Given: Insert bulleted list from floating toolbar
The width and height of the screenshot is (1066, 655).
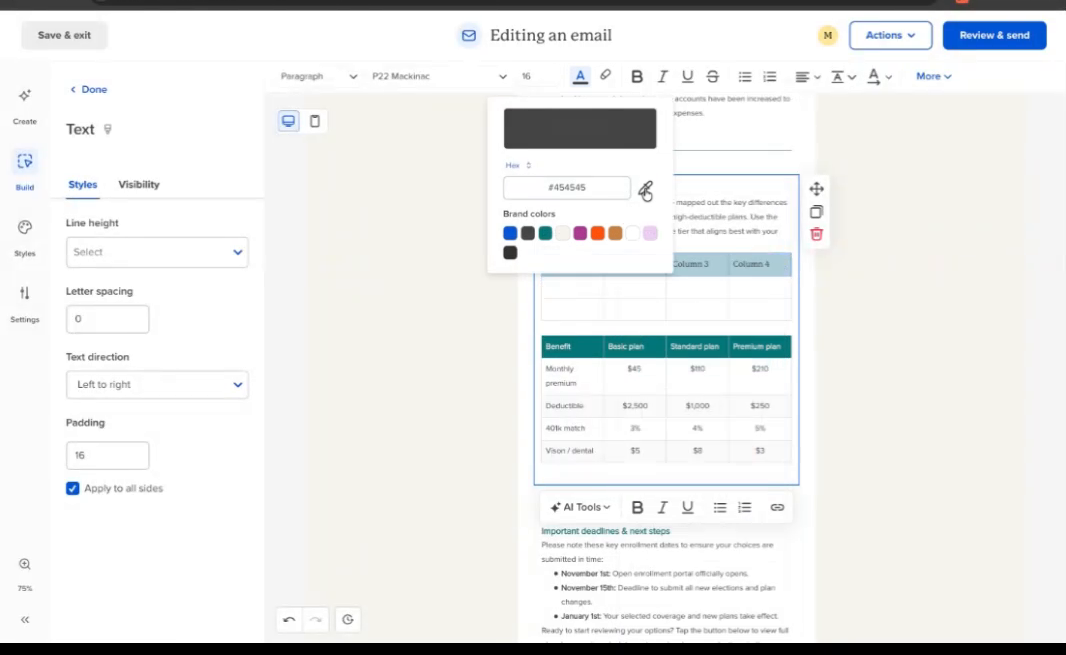Looking at the screenshot, I should pyautogui.click(x=719, y=507).
